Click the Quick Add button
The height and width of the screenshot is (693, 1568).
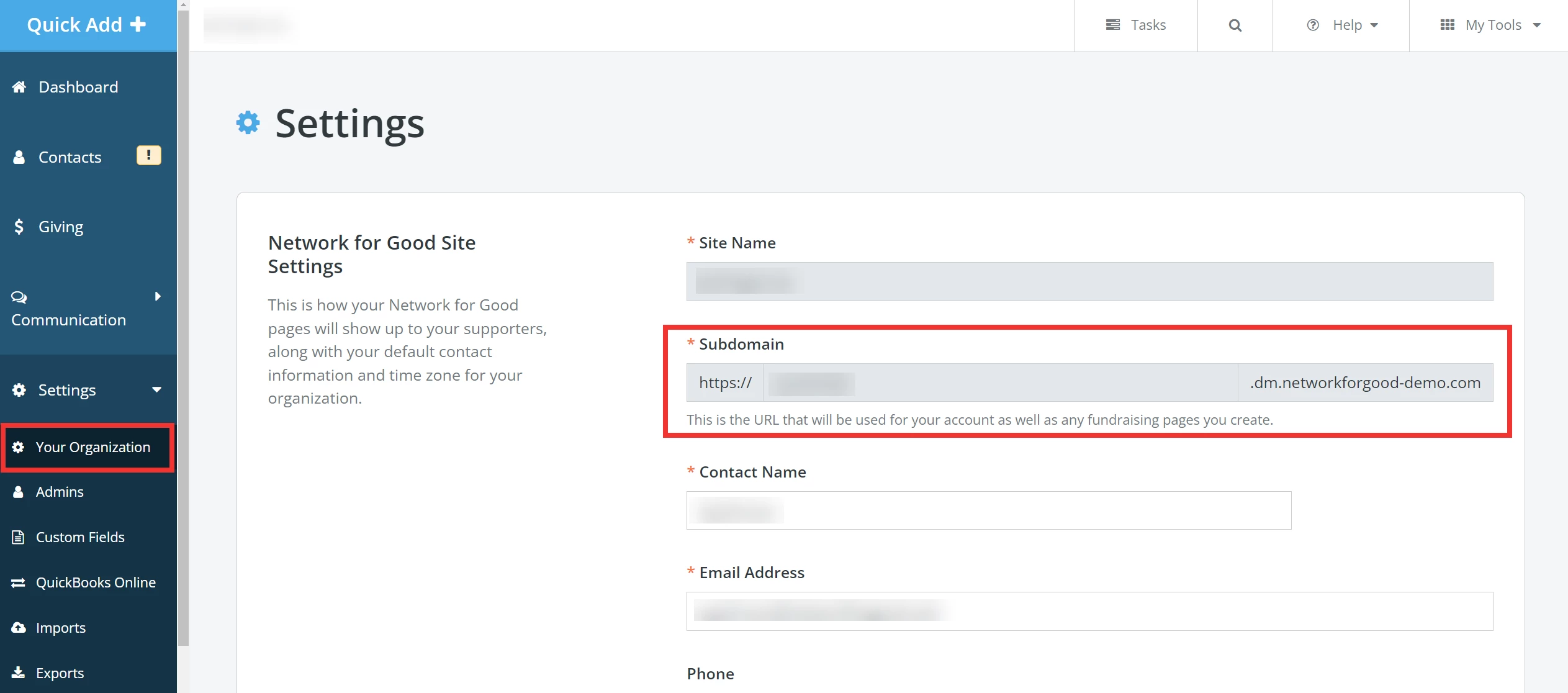(87, 25)
